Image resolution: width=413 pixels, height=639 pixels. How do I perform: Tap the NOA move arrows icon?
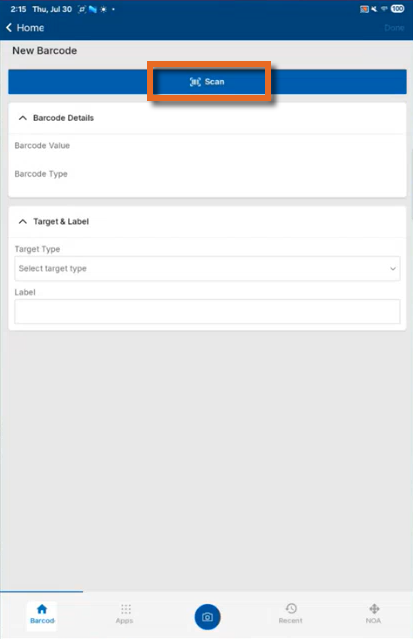pos(374,609)
